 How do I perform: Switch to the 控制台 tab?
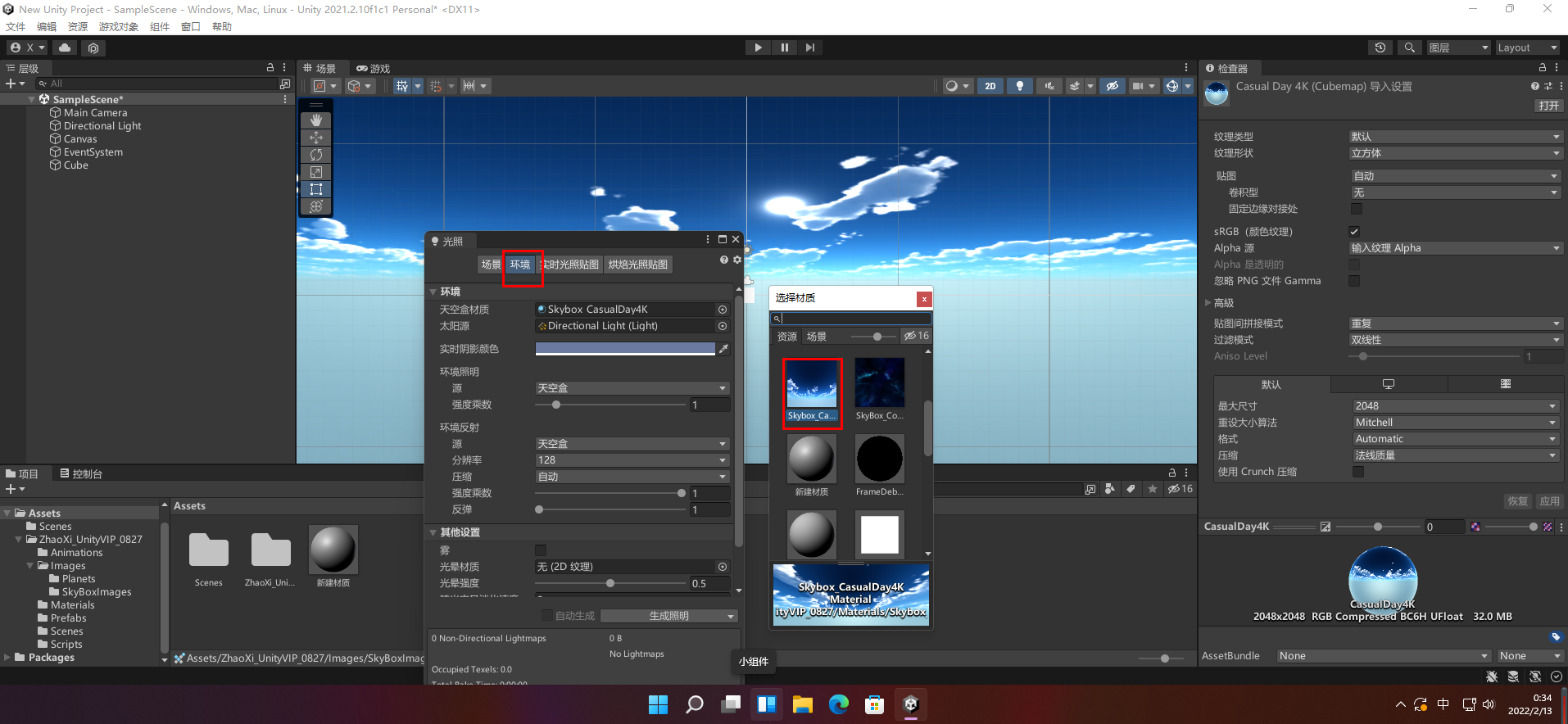(x=81, y=473)
